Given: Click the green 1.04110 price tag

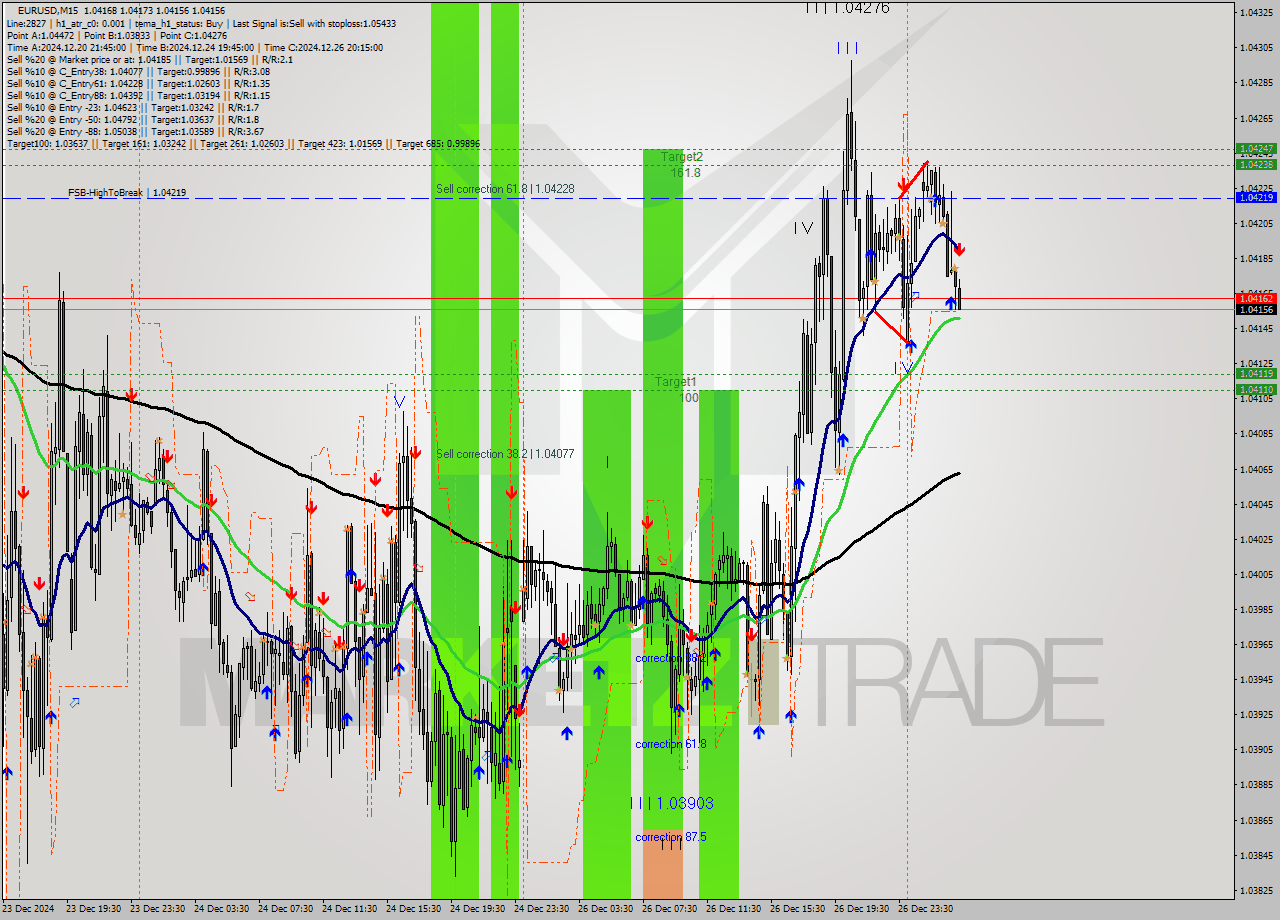Looking at the screenshot, I should click(x=1256, y=389).
